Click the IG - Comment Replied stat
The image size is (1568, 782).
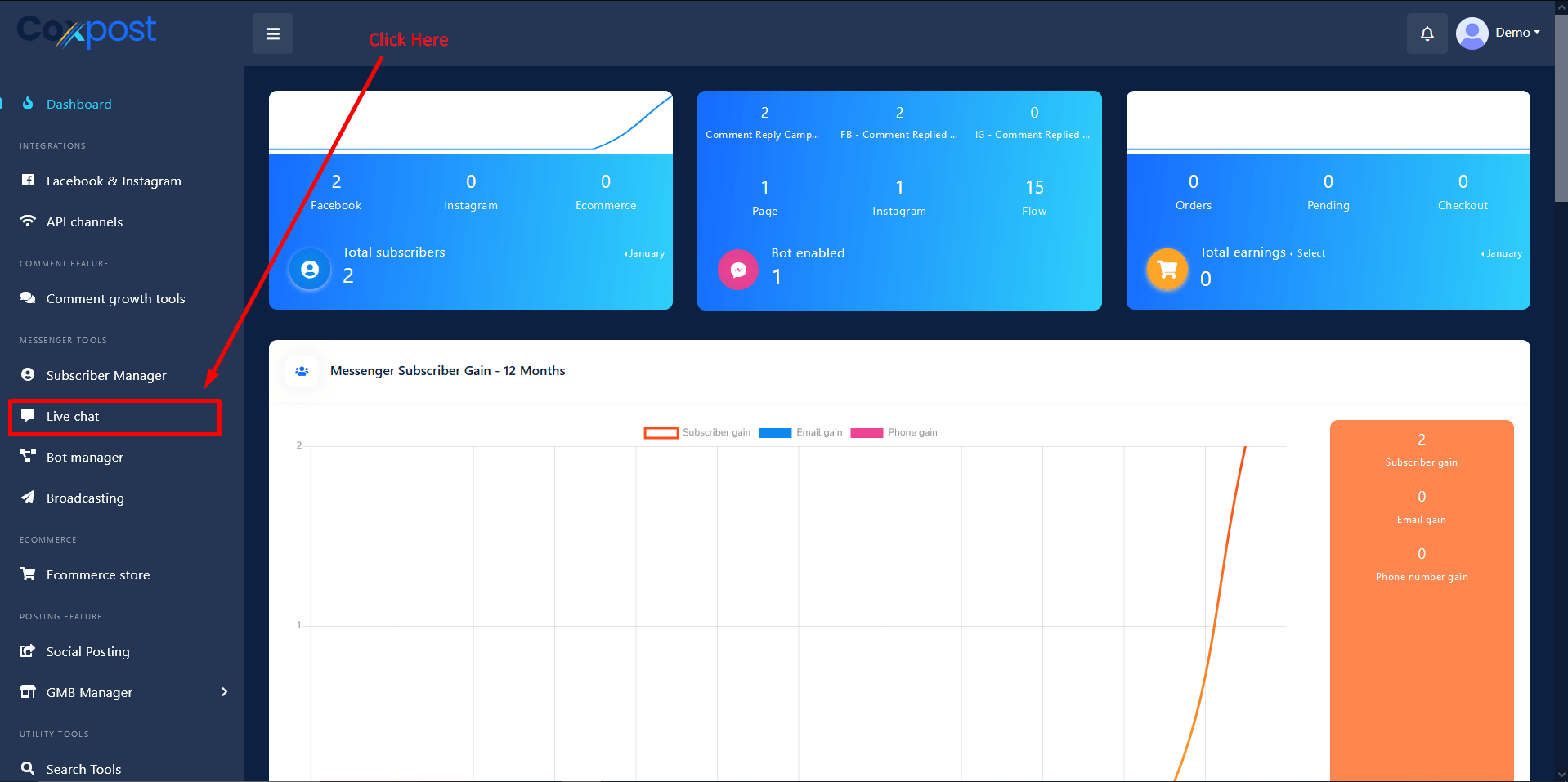1033,123
